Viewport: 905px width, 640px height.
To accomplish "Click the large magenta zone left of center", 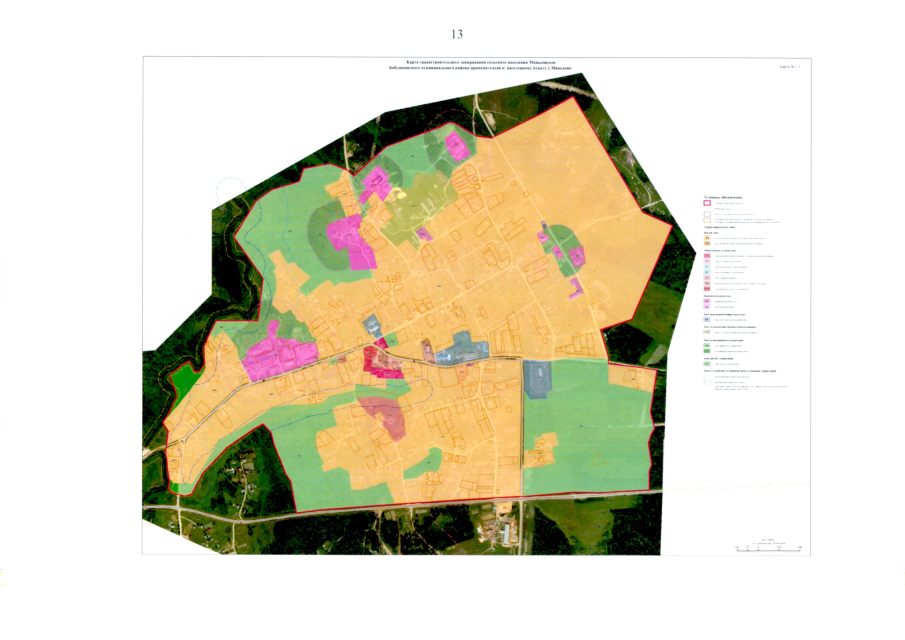I will click(x=274, y=358).
